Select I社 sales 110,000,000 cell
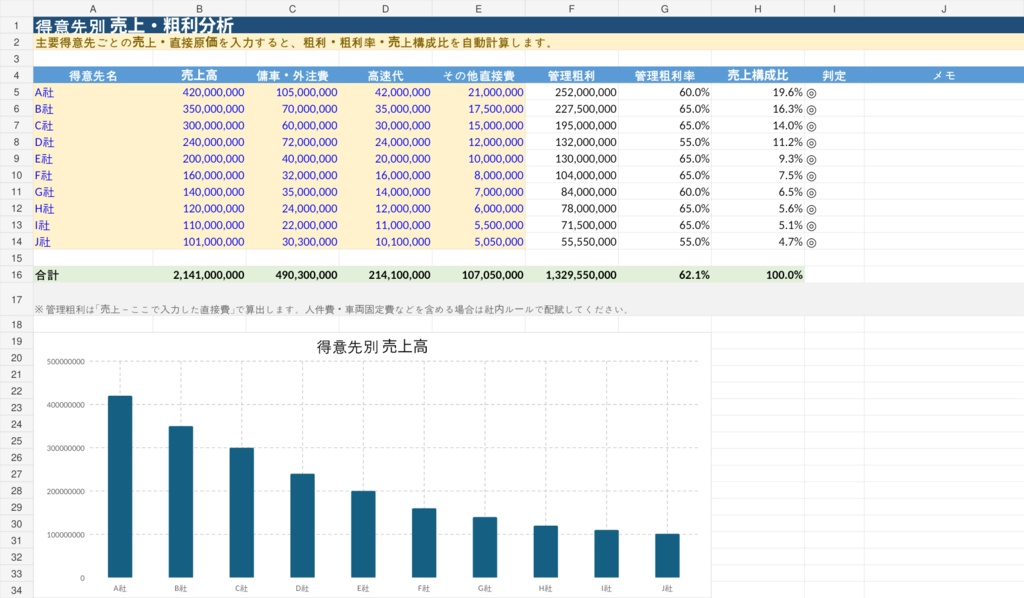Image resolution: width=1024 pixels, height=598 pixels. coord(199,225)
